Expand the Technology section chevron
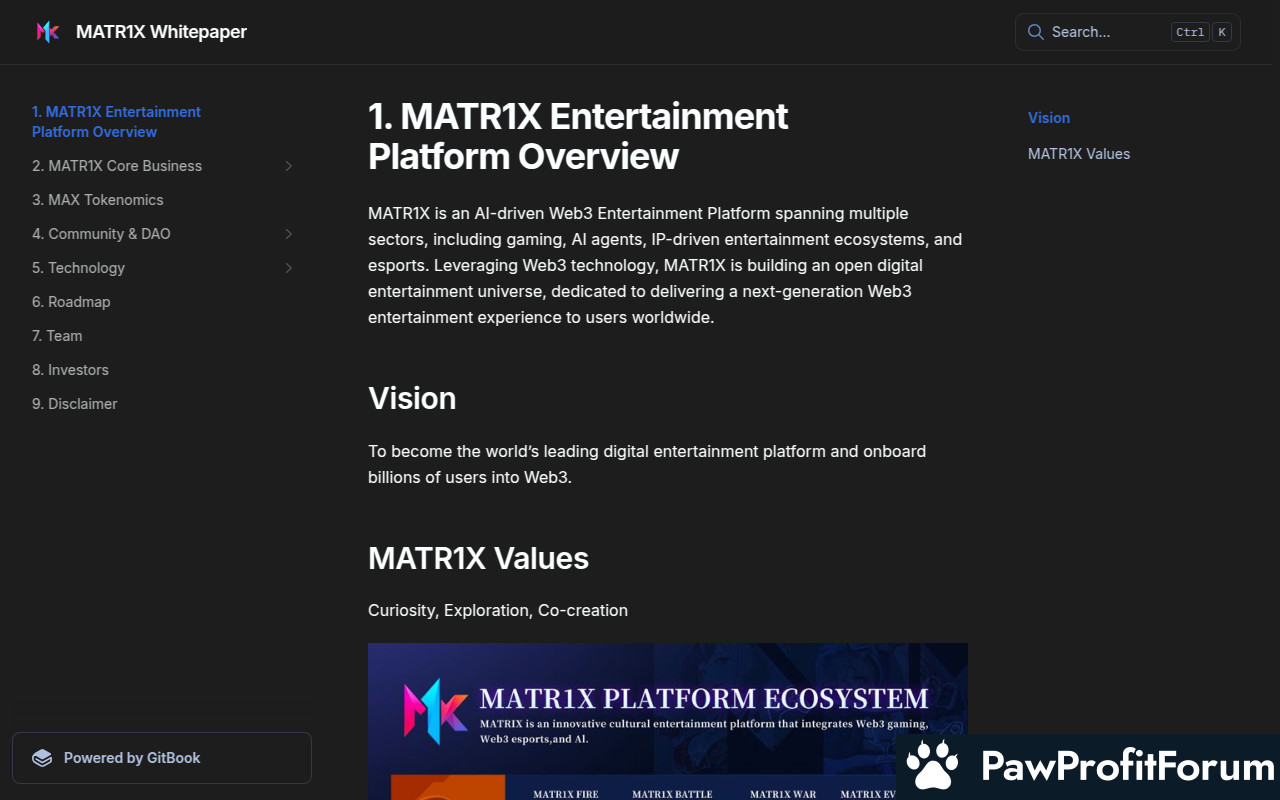 click(x=288, y=268)
